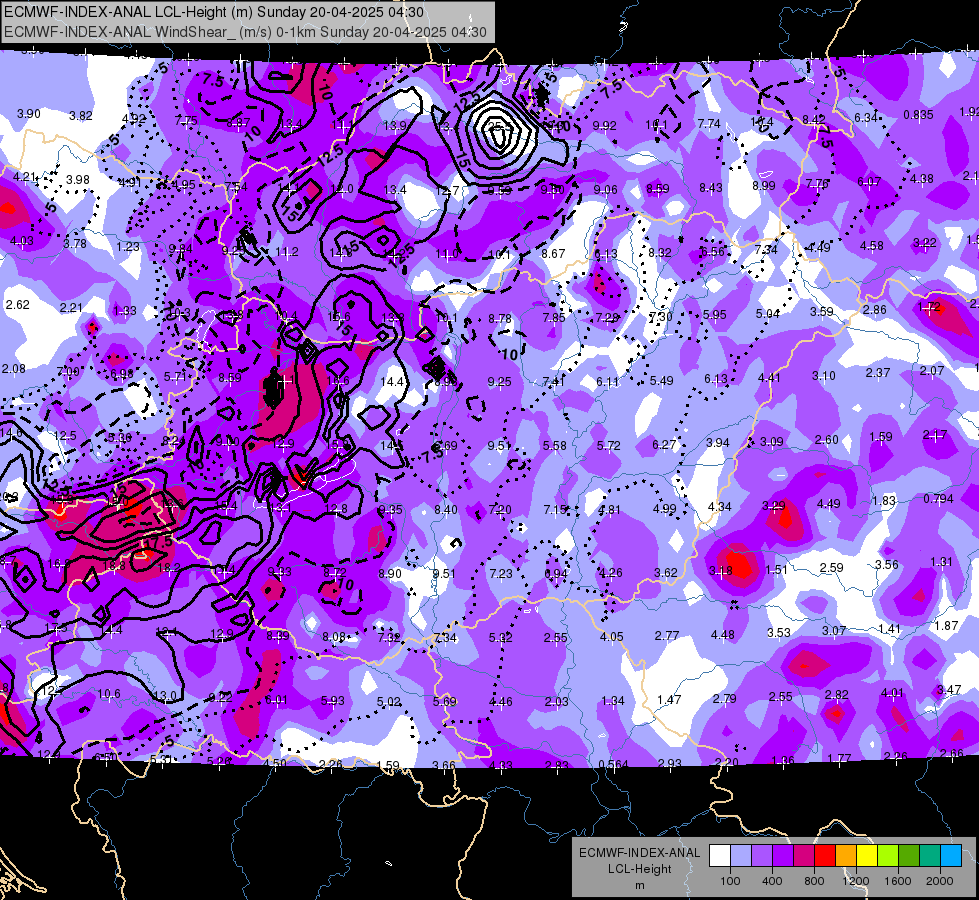Select the white legend swatch below 100

pos(720,856)
